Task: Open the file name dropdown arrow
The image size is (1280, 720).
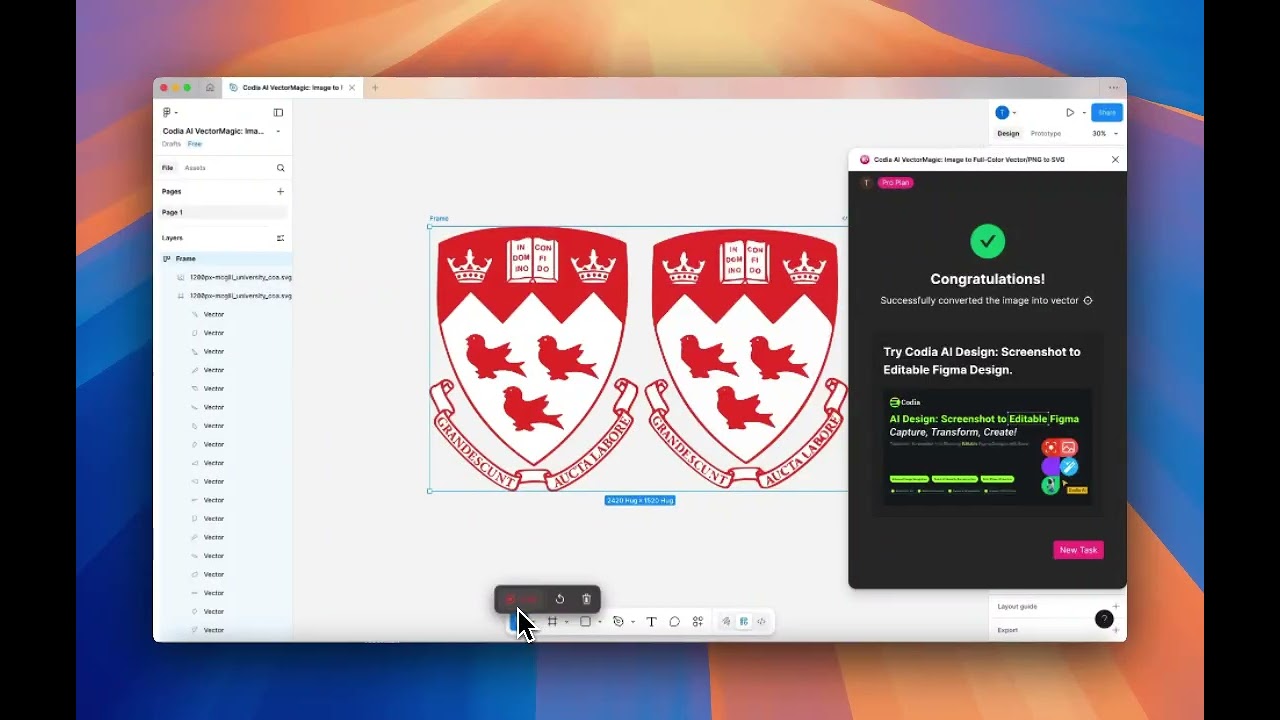Action: (x=278, y=131)
